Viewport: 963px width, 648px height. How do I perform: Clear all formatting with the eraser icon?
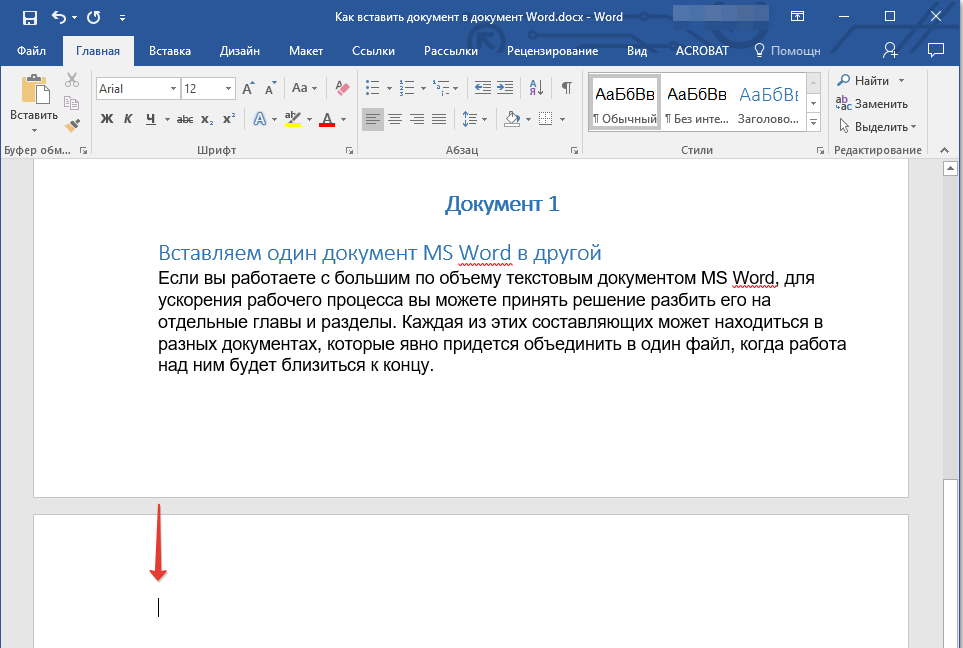coord(343,88)
